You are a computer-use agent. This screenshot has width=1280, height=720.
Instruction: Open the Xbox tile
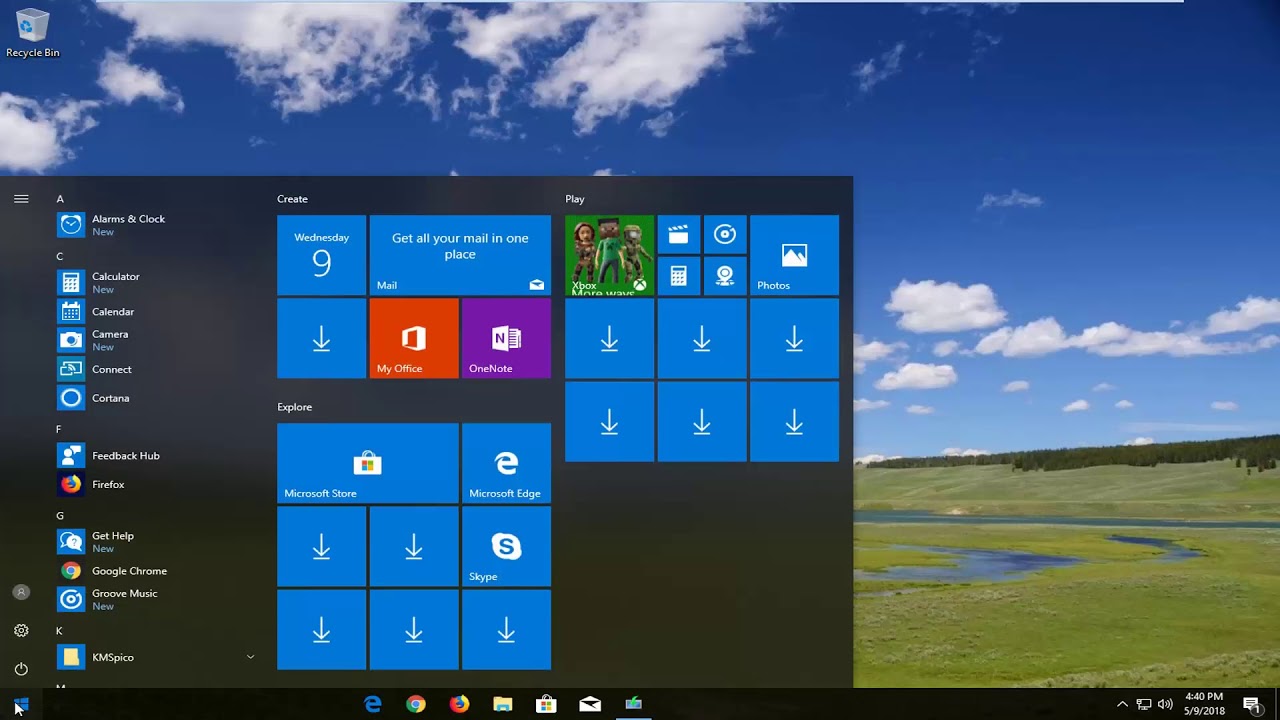(609, 255)
